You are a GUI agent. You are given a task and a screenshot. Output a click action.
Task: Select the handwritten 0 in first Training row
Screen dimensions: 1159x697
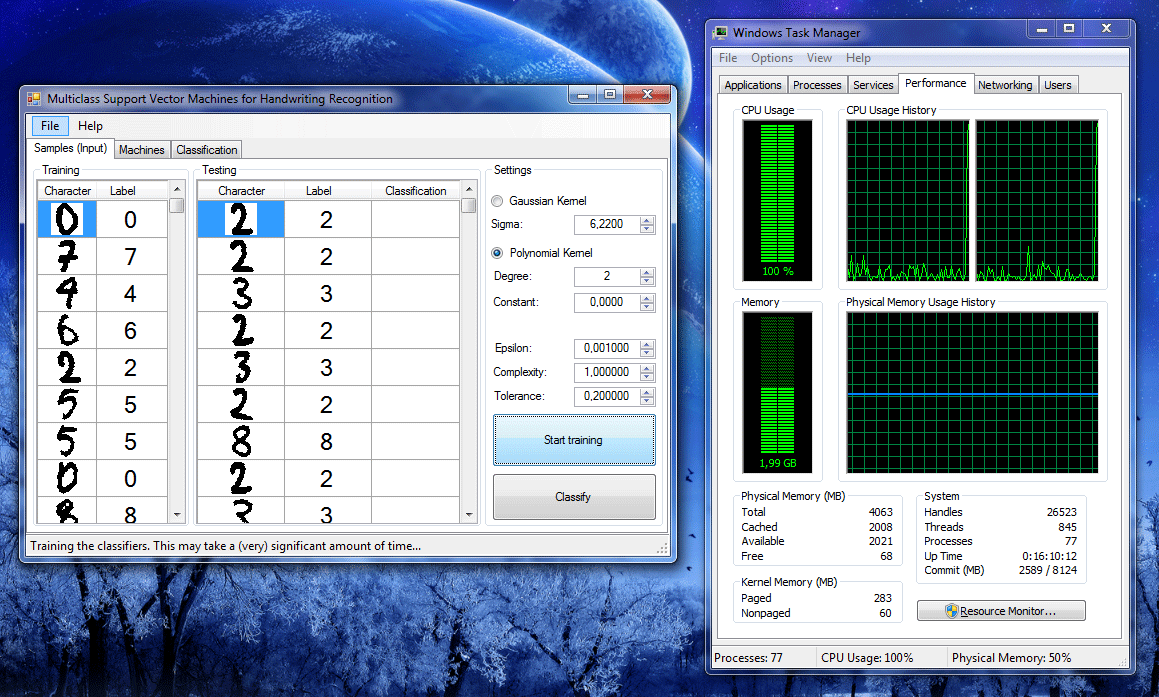pos(67,220)
